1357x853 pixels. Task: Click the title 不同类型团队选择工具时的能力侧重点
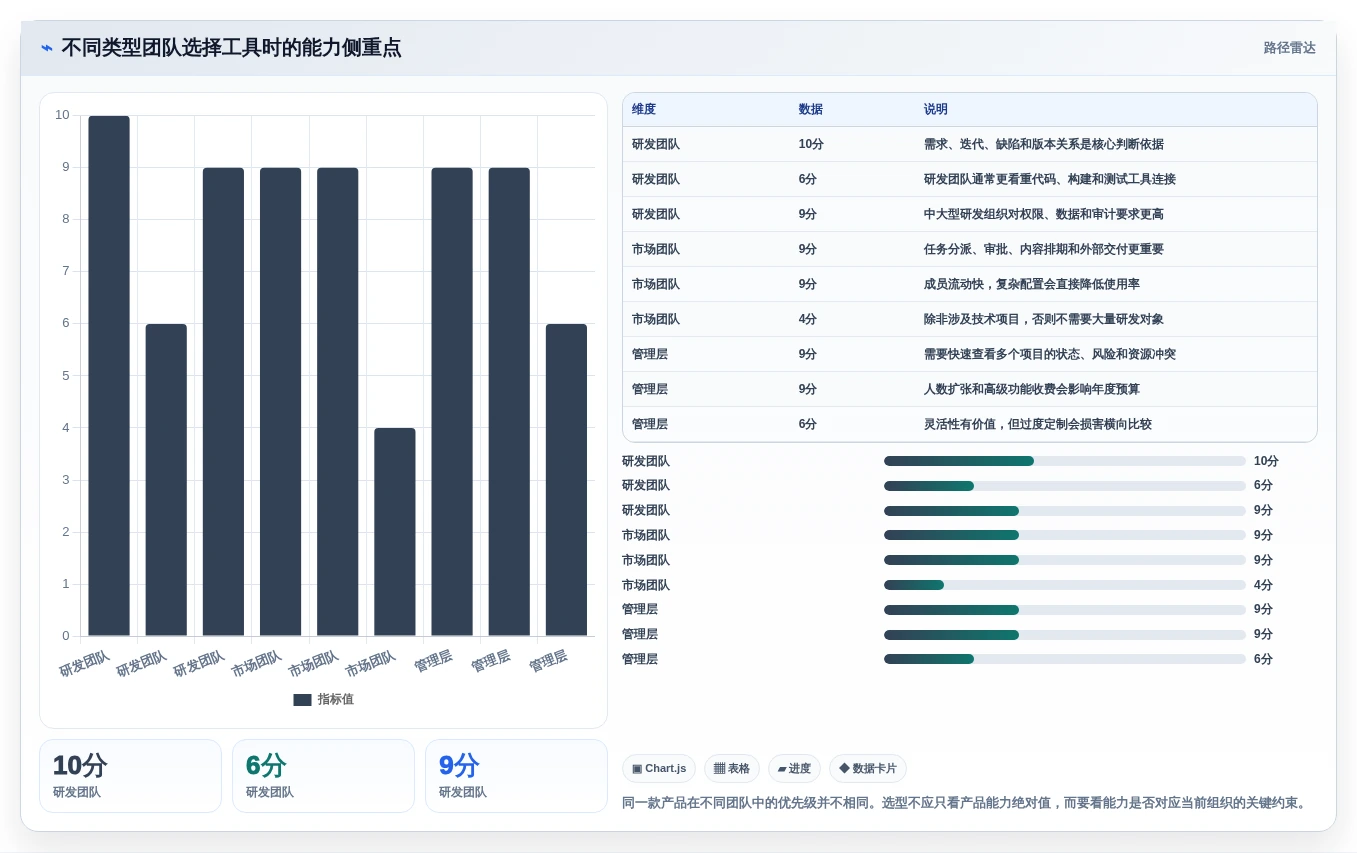click(x=231, y=48)
